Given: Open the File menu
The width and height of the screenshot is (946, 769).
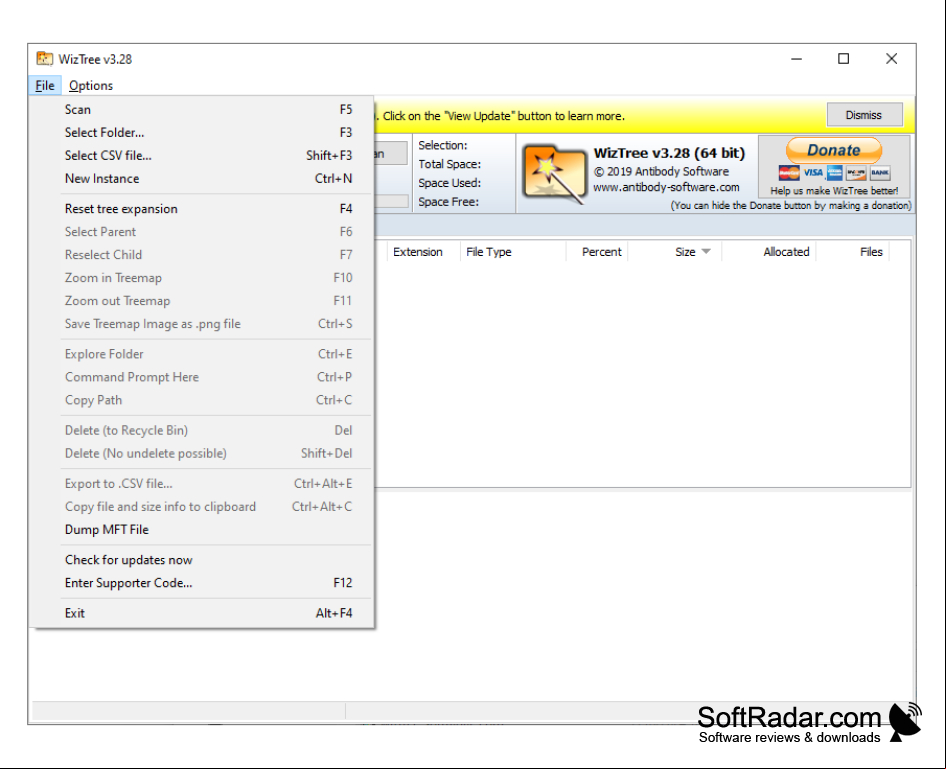Looking at the screenshot, I should pyautogui.click(x=45, y=85).
